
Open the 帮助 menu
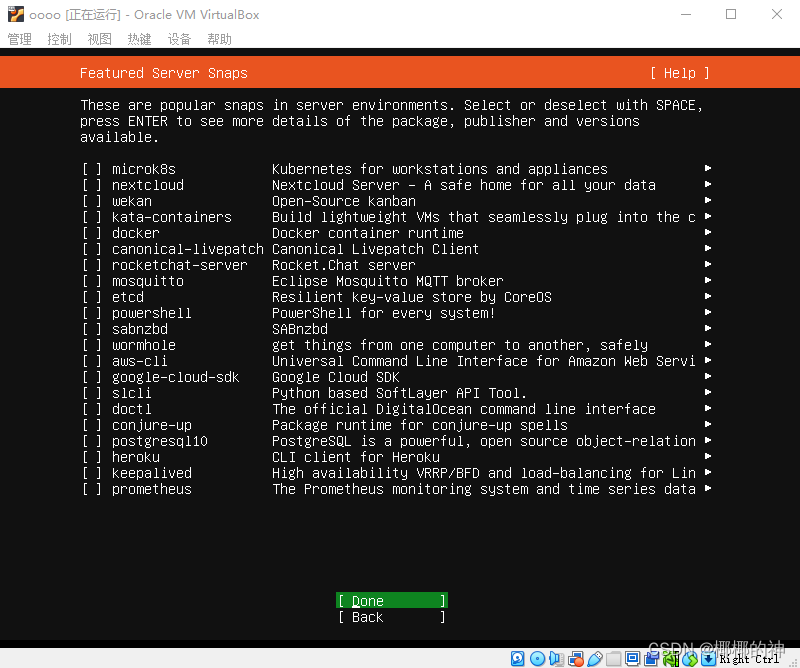click(219, 39)
